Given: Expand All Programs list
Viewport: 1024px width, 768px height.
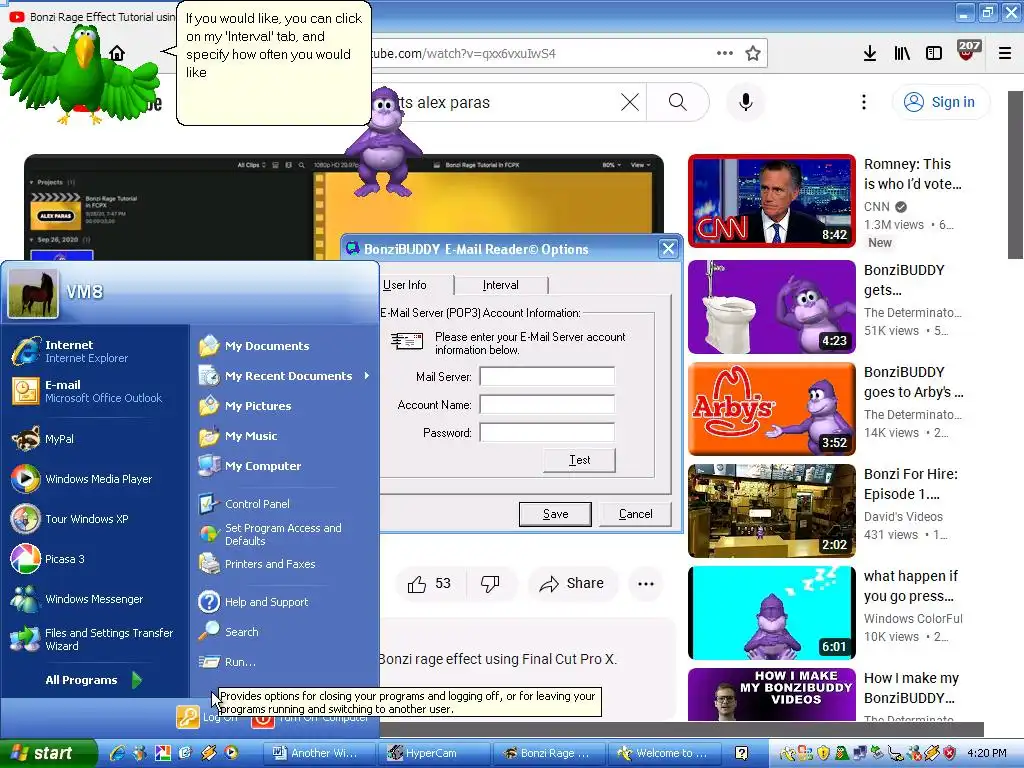Looking at the screenshot, I should coord(93,680).
